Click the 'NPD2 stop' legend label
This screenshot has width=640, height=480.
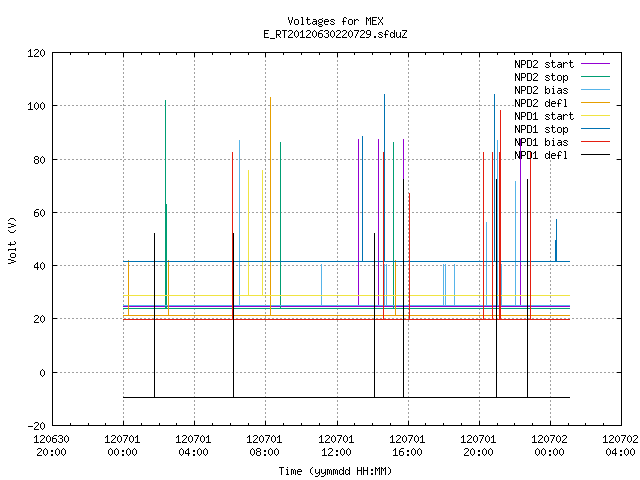tap(541, 77)
